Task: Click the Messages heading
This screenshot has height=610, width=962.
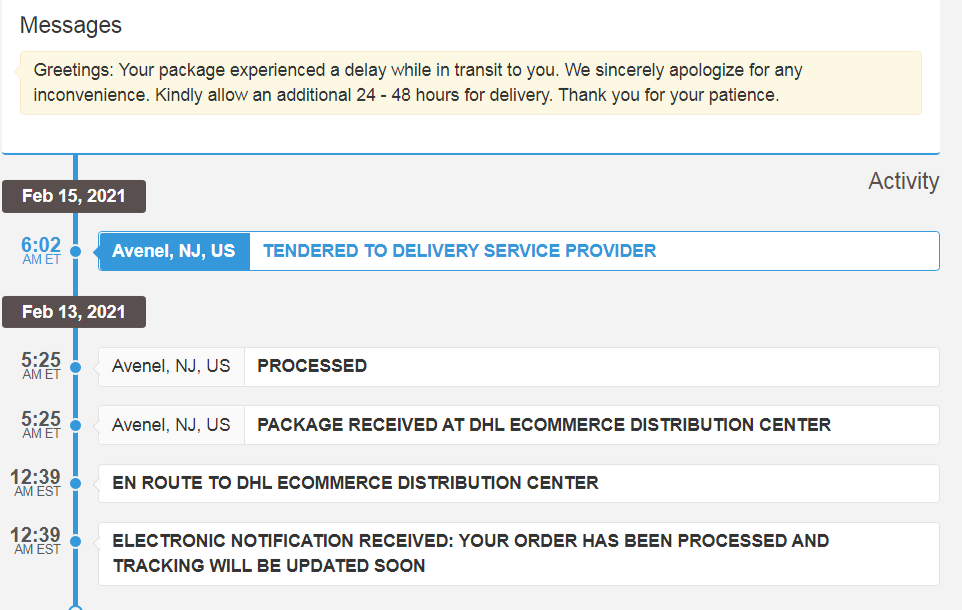Action: [x=70, y=25]
